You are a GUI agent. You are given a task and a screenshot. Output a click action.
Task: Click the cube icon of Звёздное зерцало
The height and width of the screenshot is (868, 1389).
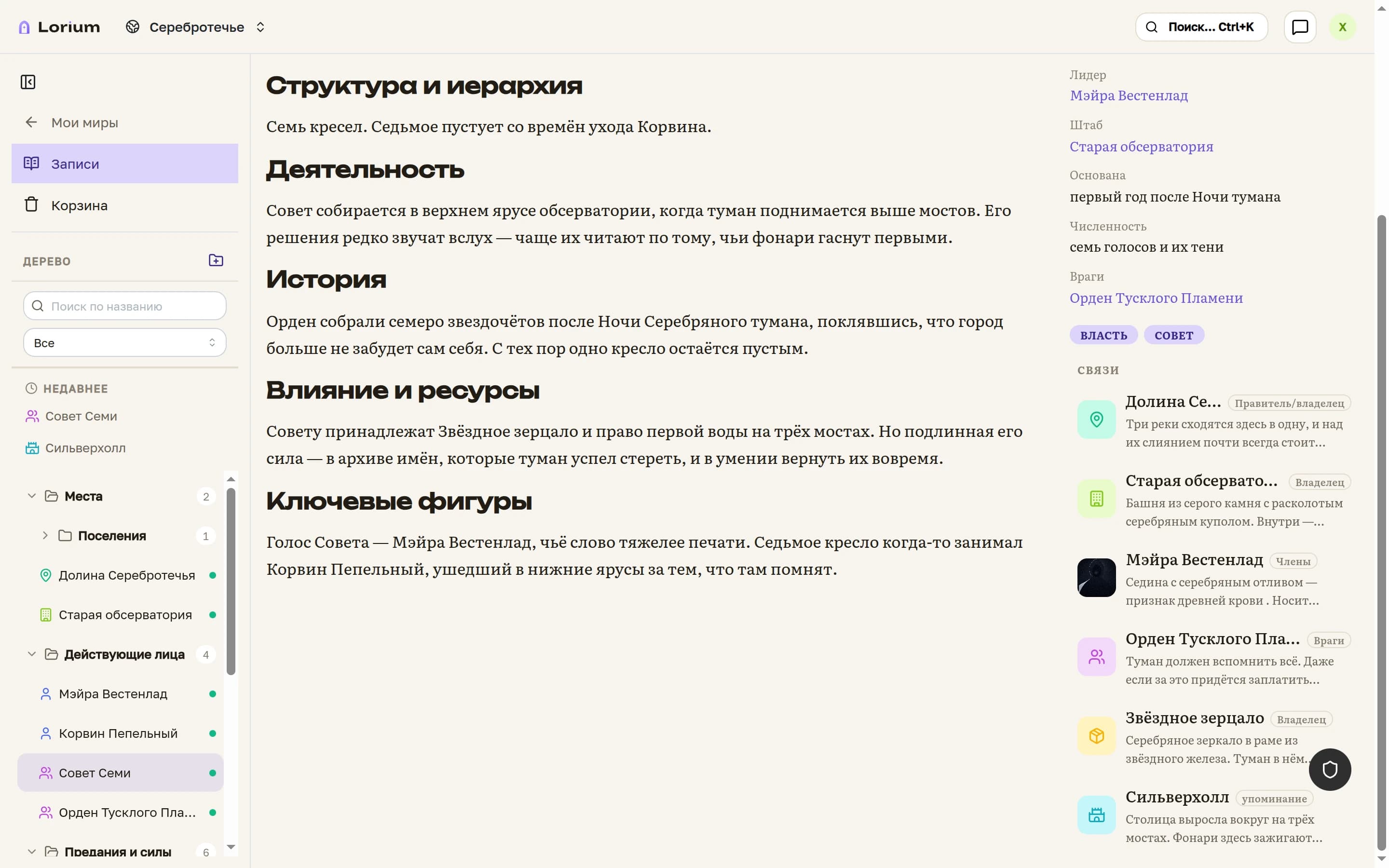tap(1096, 736)
